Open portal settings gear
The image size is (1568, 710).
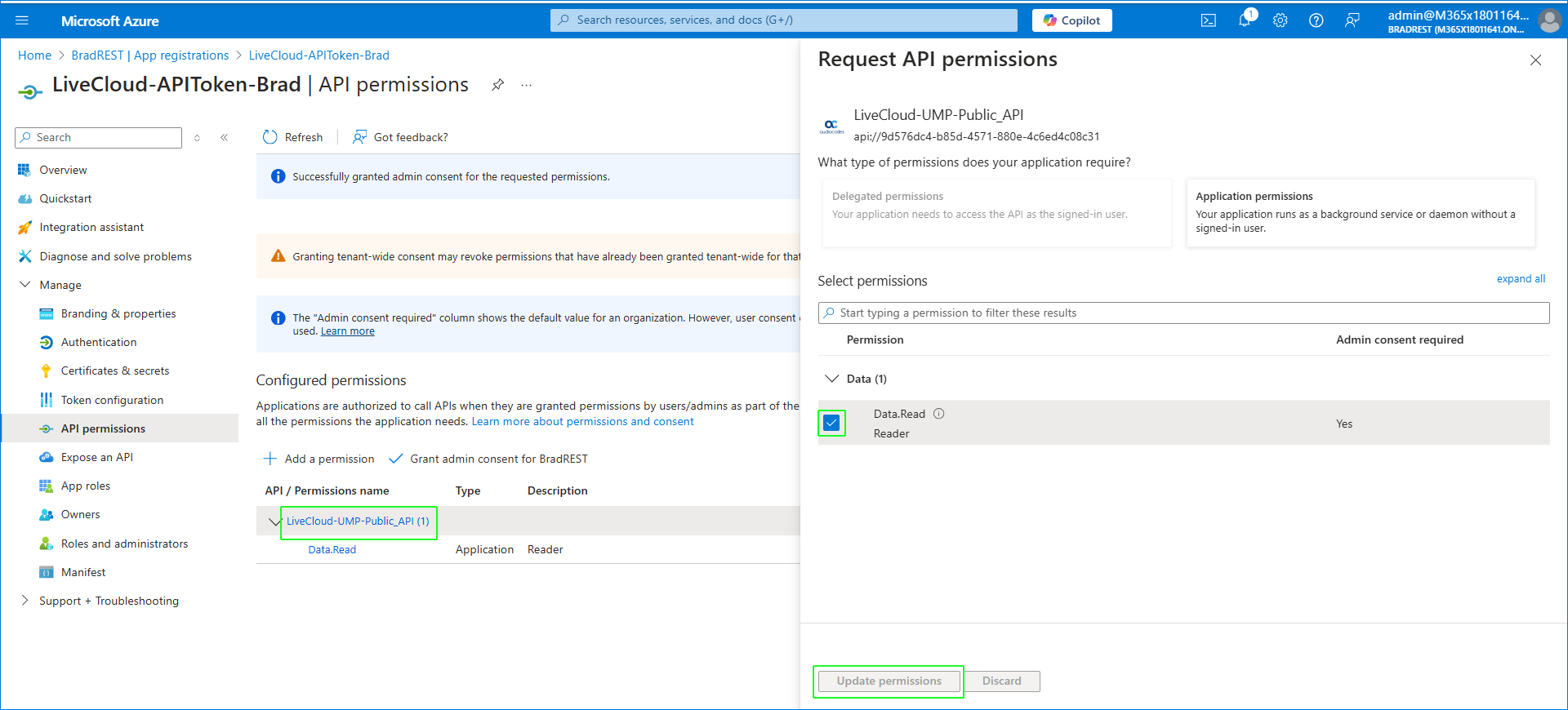coord(1280,20)
